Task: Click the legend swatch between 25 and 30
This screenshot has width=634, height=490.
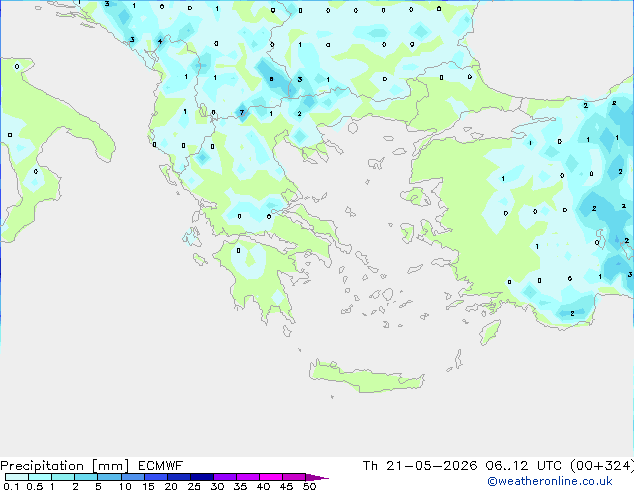Action: click(x=202, y=477)
